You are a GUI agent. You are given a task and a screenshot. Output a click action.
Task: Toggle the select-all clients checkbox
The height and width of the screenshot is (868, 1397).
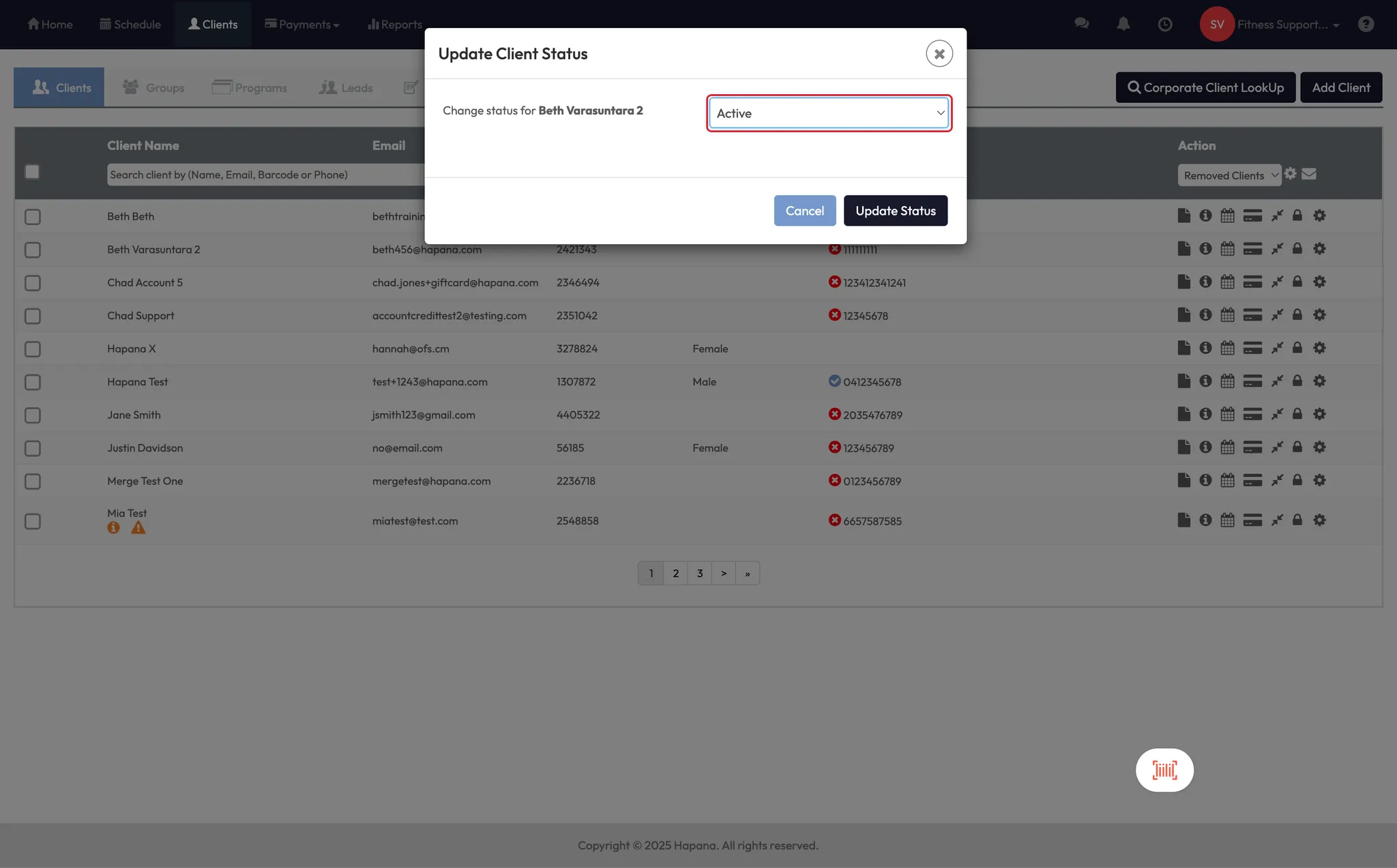click(32, 172)
